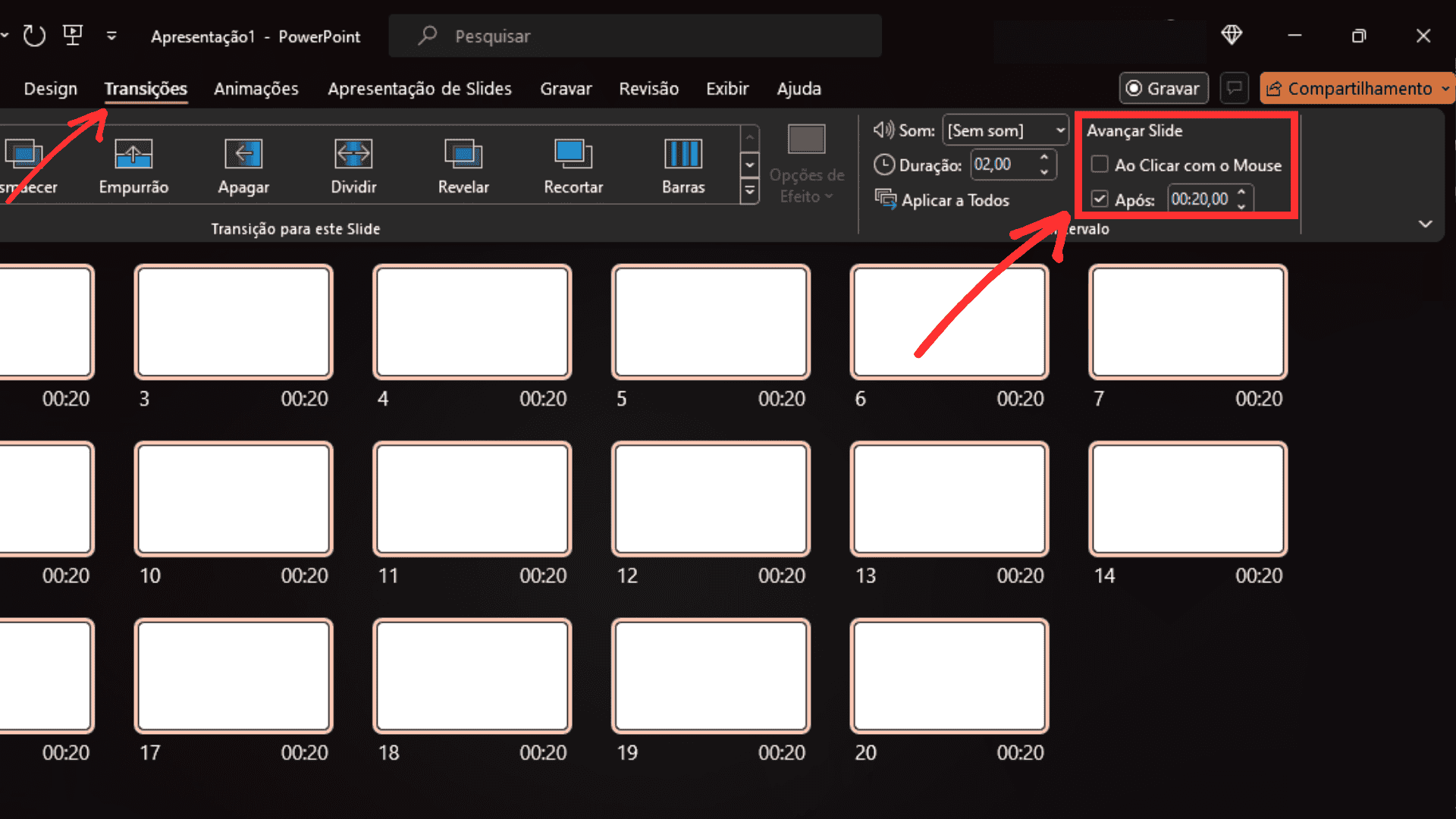Select slide 18 thumbnail

tap(472, 676)
